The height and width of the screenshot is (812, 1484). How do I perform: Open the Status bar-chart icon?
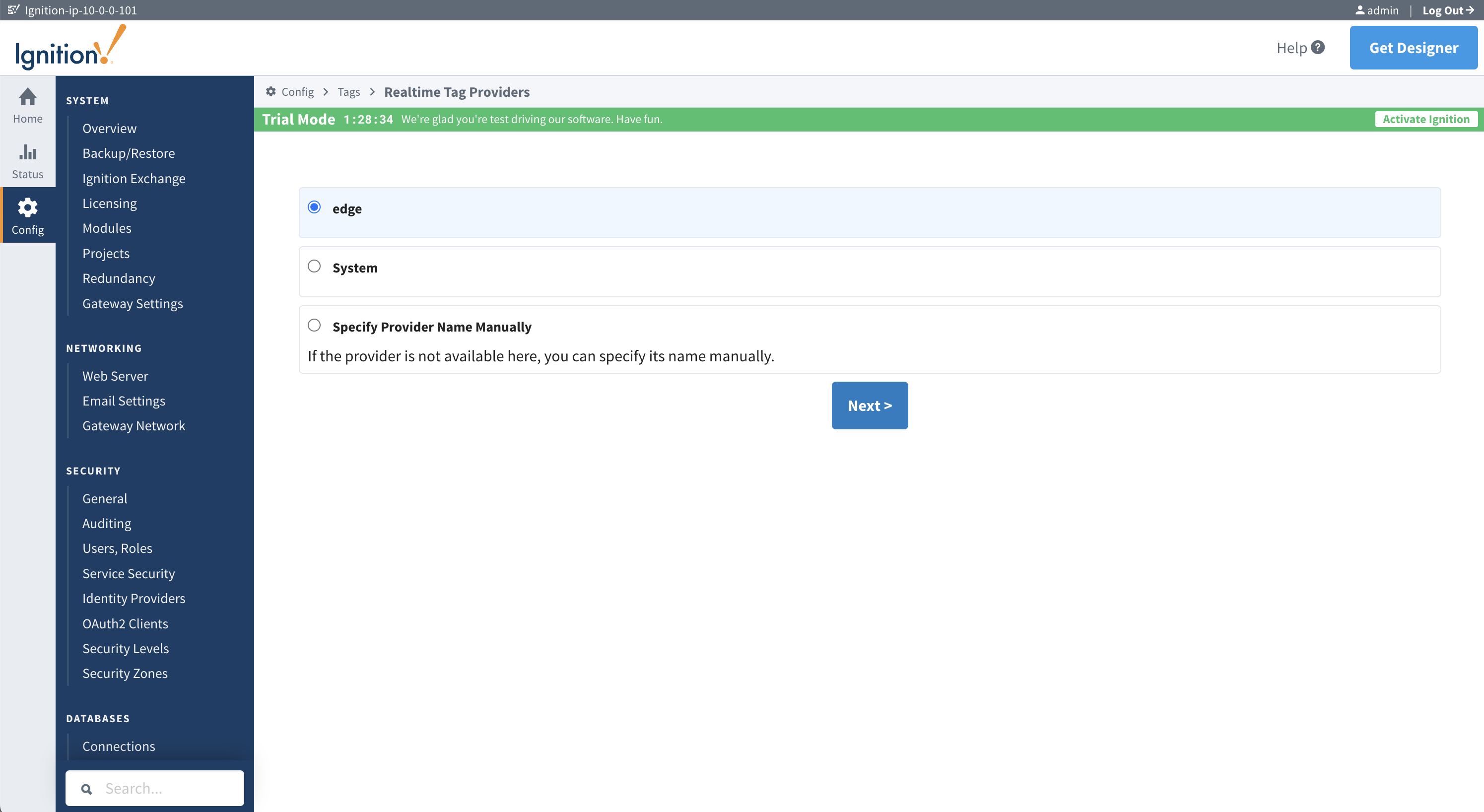(x=27, y=153)
